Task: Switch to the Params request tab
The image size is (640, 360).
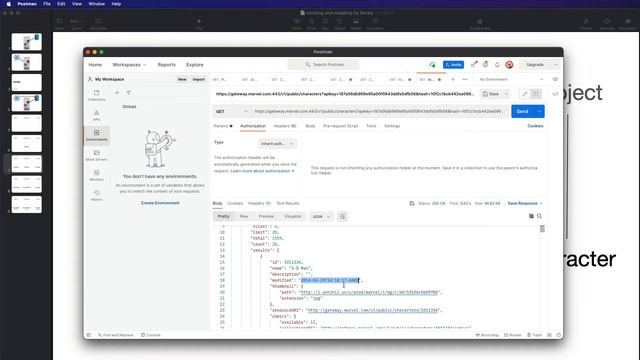Action: [x=223, y=126]
